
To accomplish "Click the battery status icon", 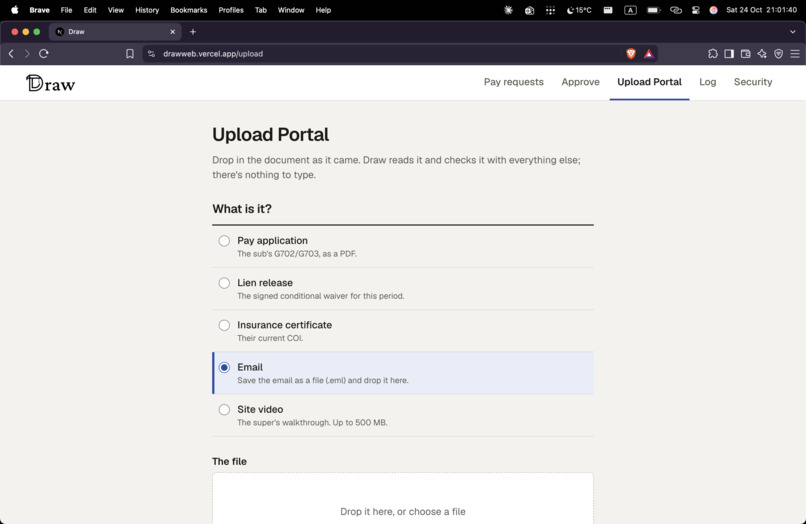I will click(x=653, y=10).
